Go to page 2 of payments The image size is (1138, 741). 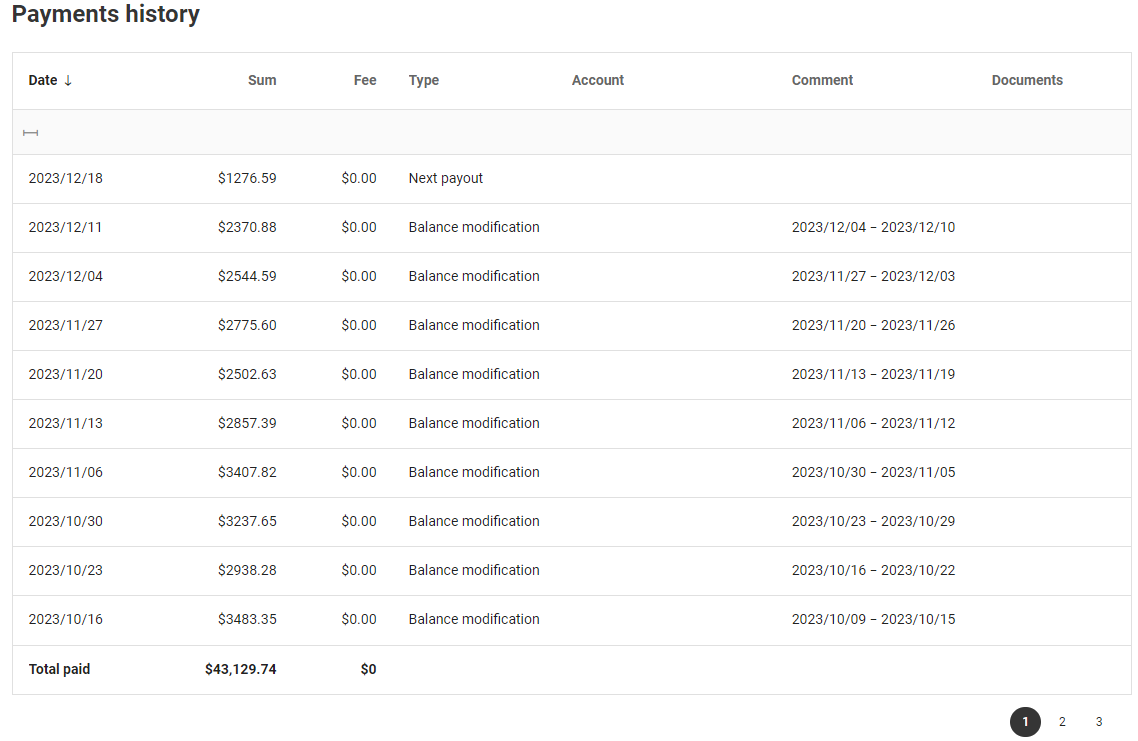pos(1062,722)
